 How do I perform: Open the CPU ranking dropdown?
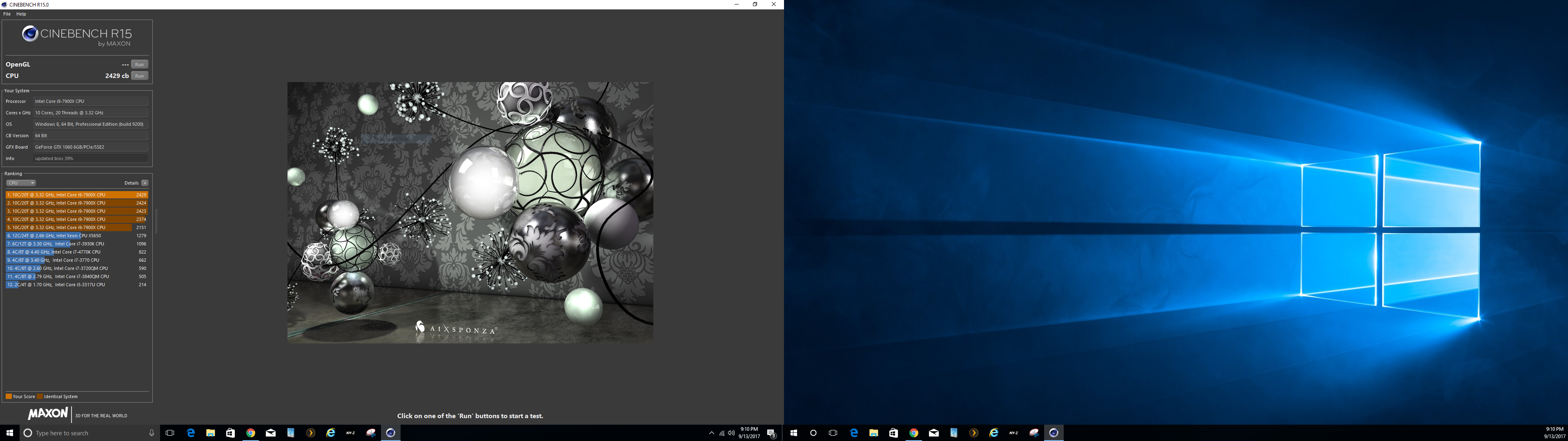[x=21, y=183]
